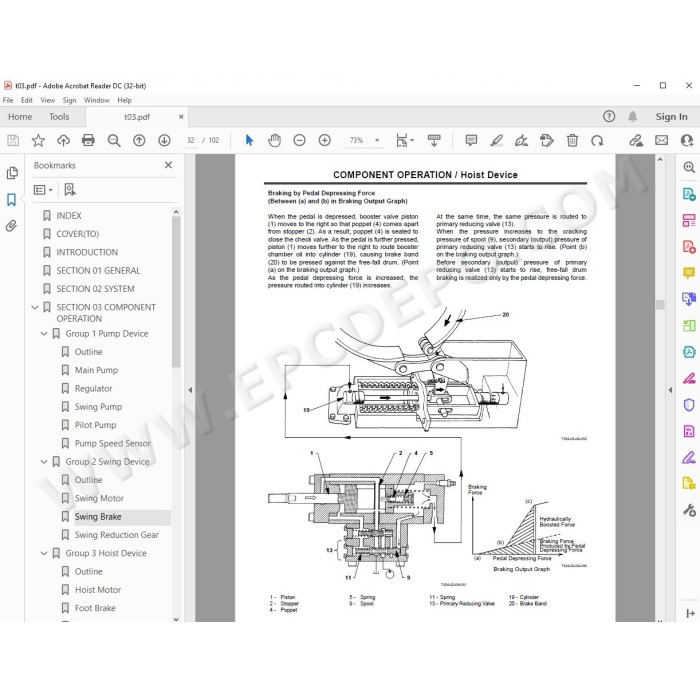The image size is (700, 700).
Task: Open the Comment tool in right sidebar
Action: coord(689,273)
